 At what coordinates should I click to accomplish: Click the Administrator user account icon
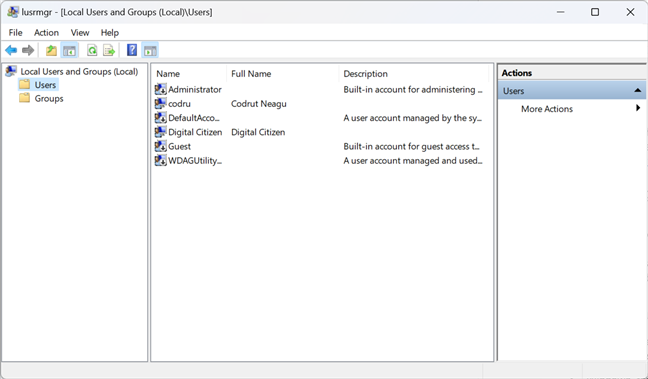160,89
